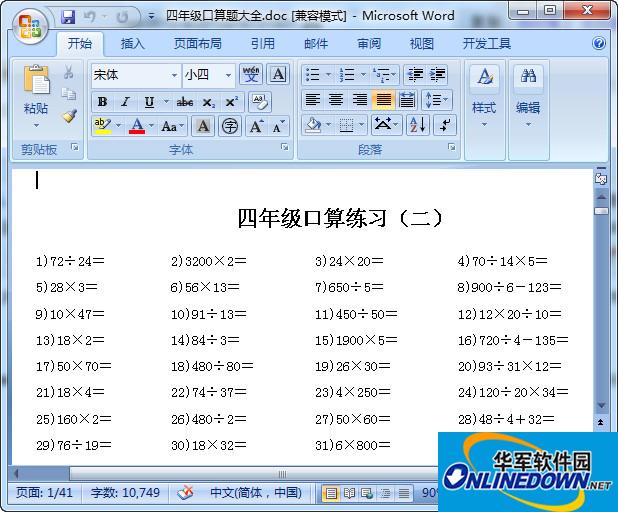Expand the numbering list dropdown
The width and height of the screenshot is (618, 512).
363,74
